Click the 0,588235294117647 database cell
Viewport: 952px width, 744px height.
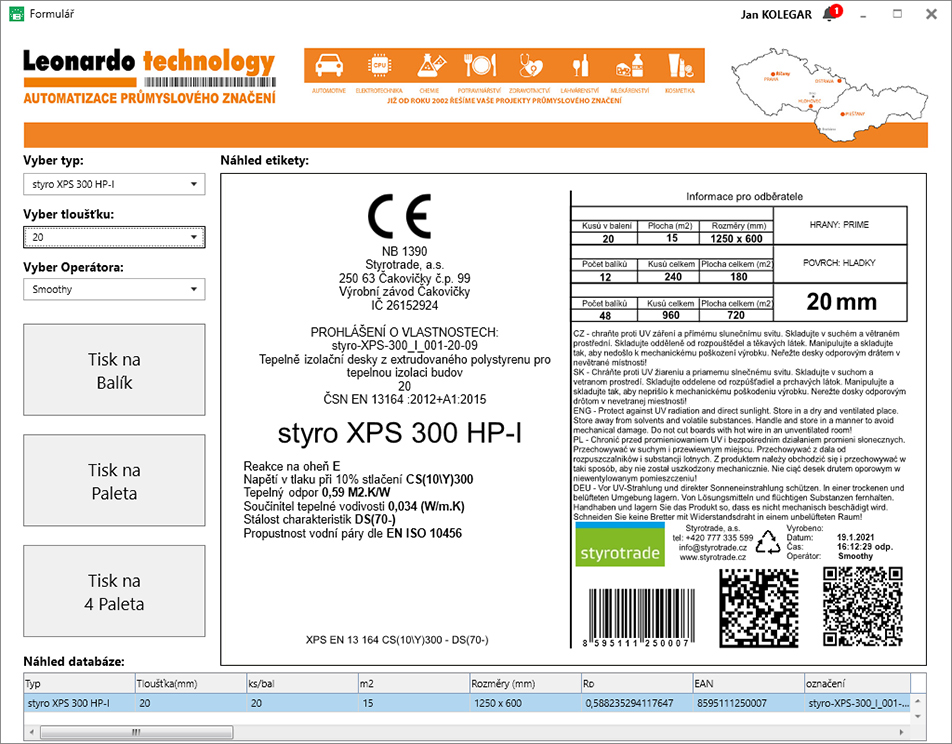click(x=637, y=703)
